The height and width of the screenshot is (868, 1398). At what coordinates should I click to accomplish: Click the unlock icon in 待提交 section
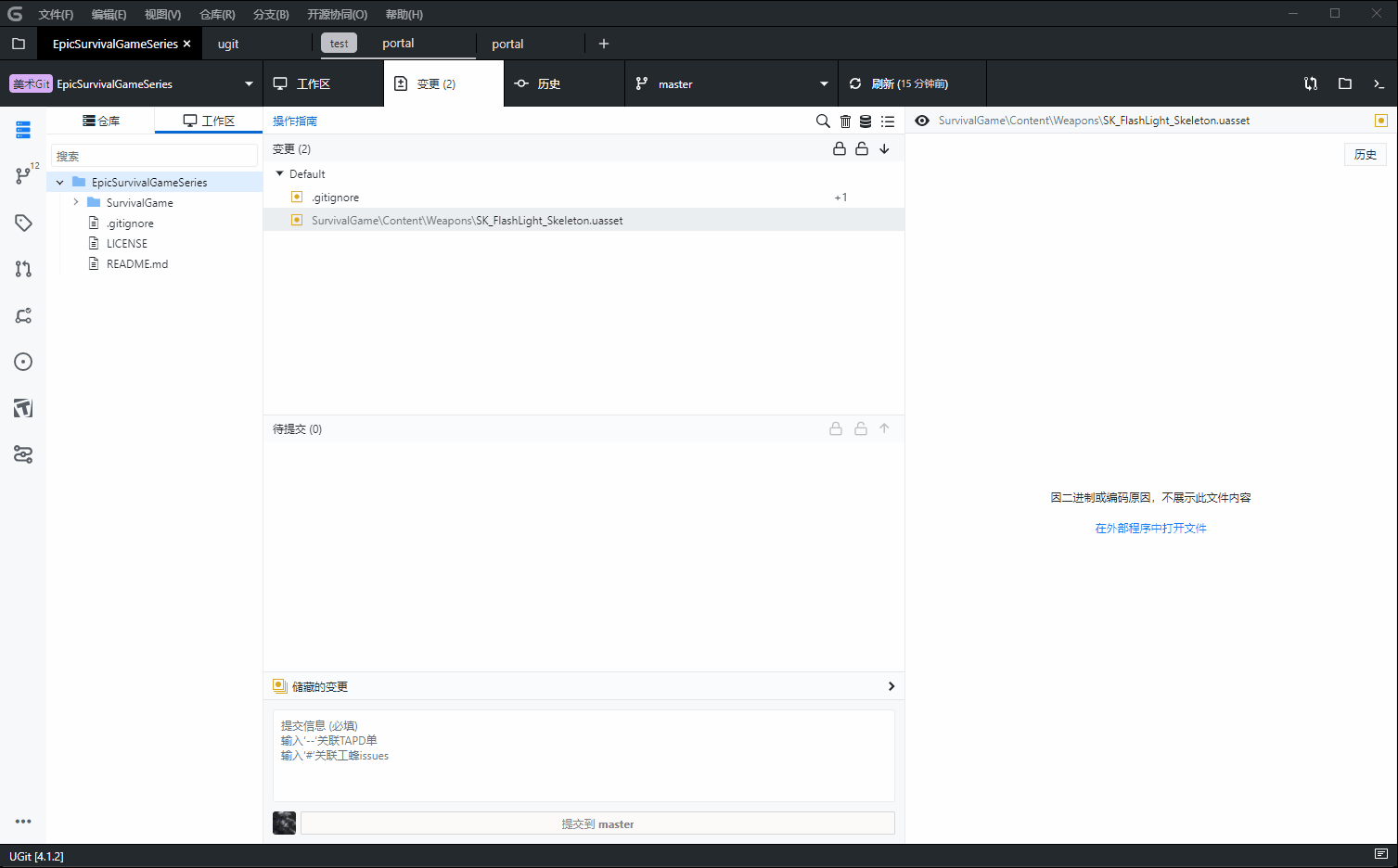(860, 428)
